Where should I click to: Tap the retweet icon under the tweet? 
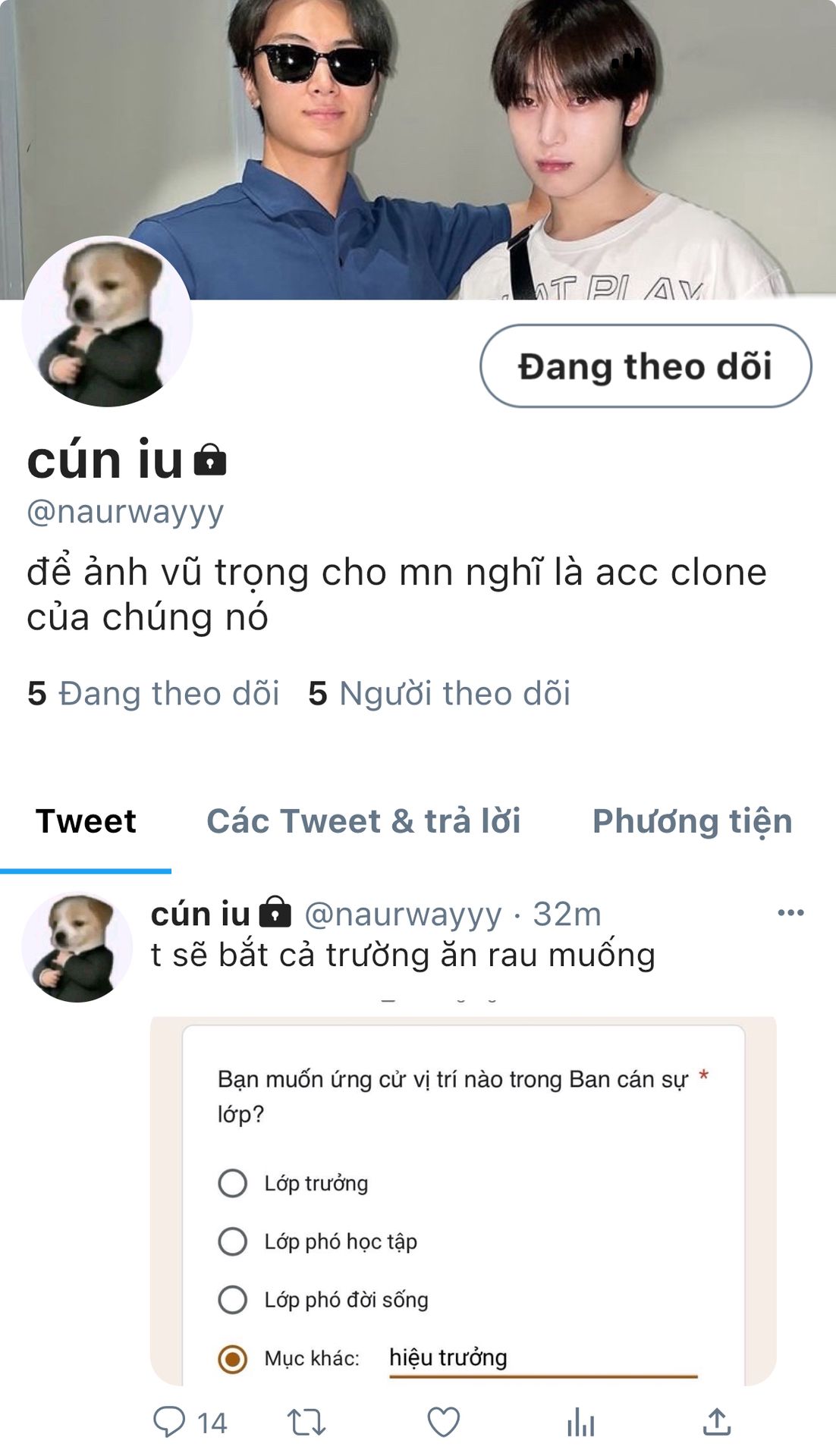(x=306, y=1423)
